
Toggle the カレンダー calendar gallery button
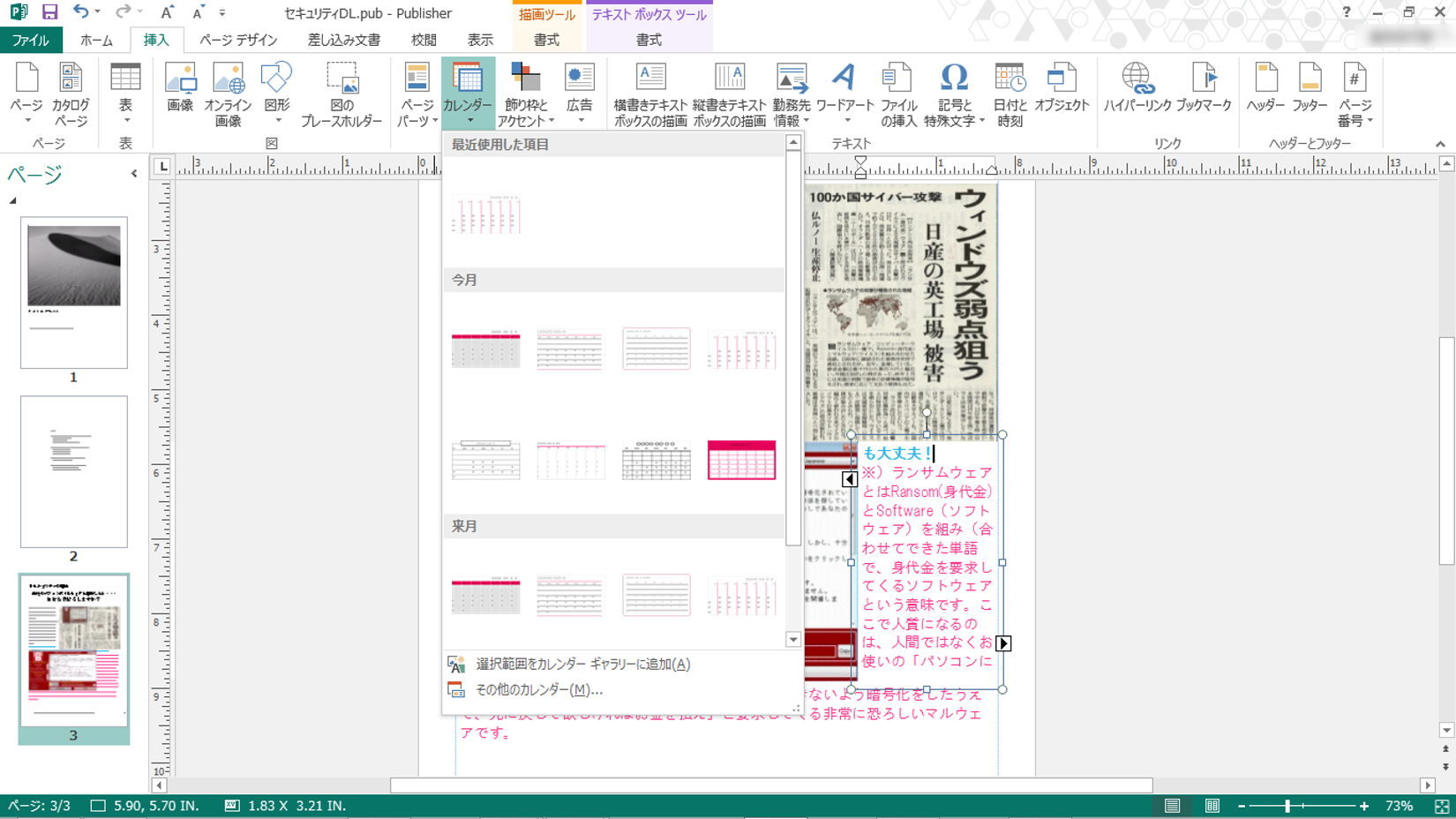[468, 94]
